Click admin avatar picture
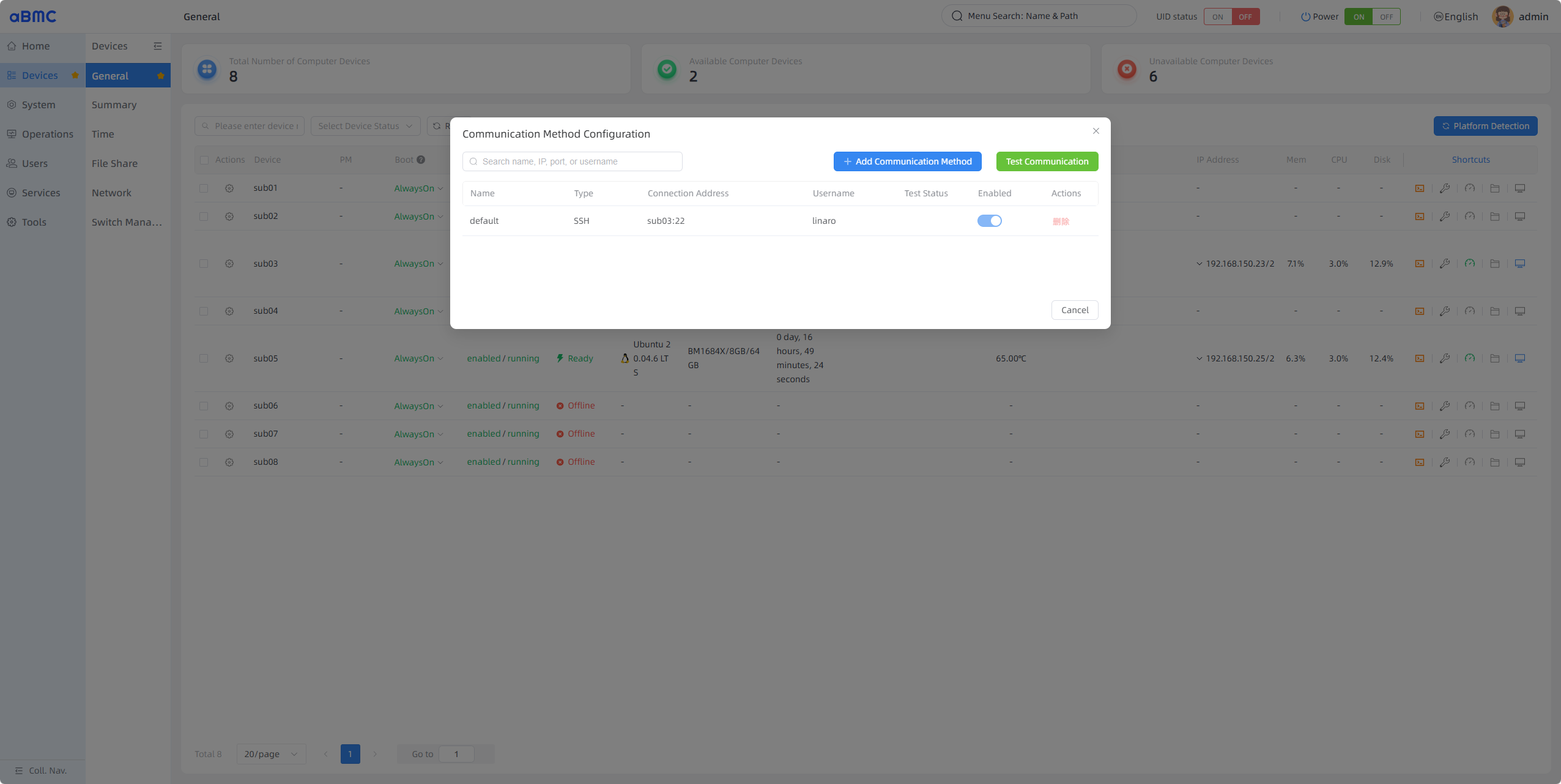This screenshot has width=1561, height=784. 1503,17
